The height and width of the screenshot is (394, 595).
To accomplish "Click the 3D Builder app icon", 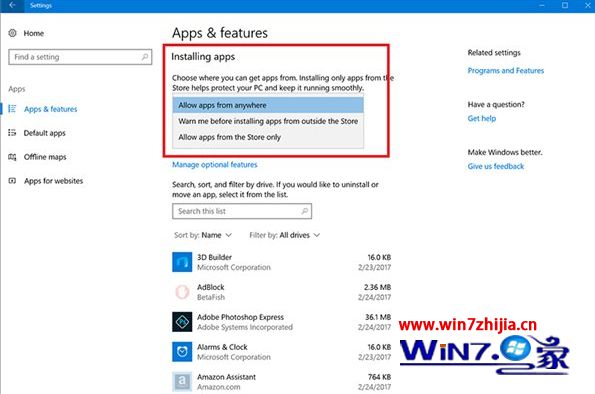I will [x=182, y=262].
